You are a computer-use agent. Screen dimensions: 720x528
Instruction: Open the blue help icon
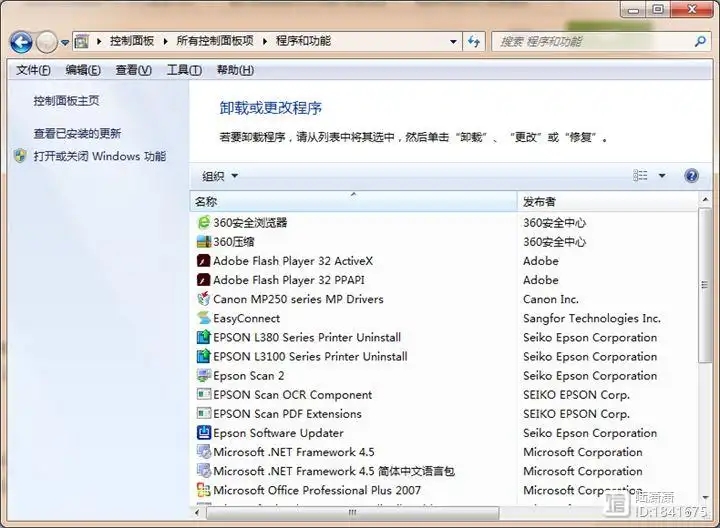click(x=691, y=175)
